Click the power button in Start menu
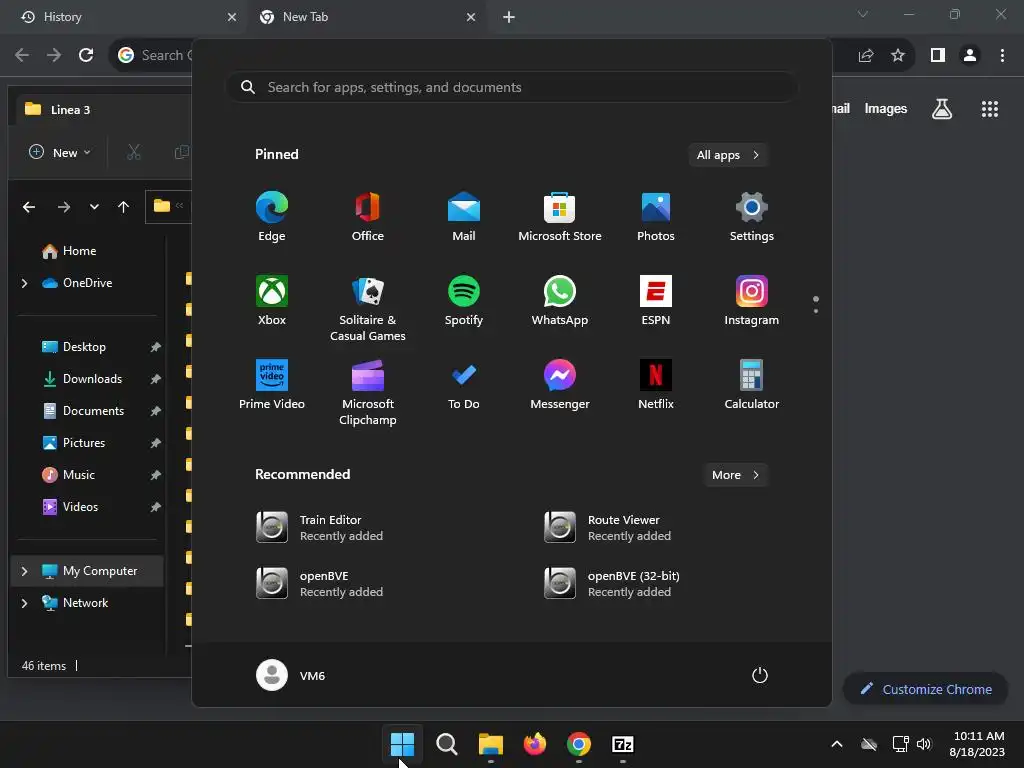 (760, 675)
